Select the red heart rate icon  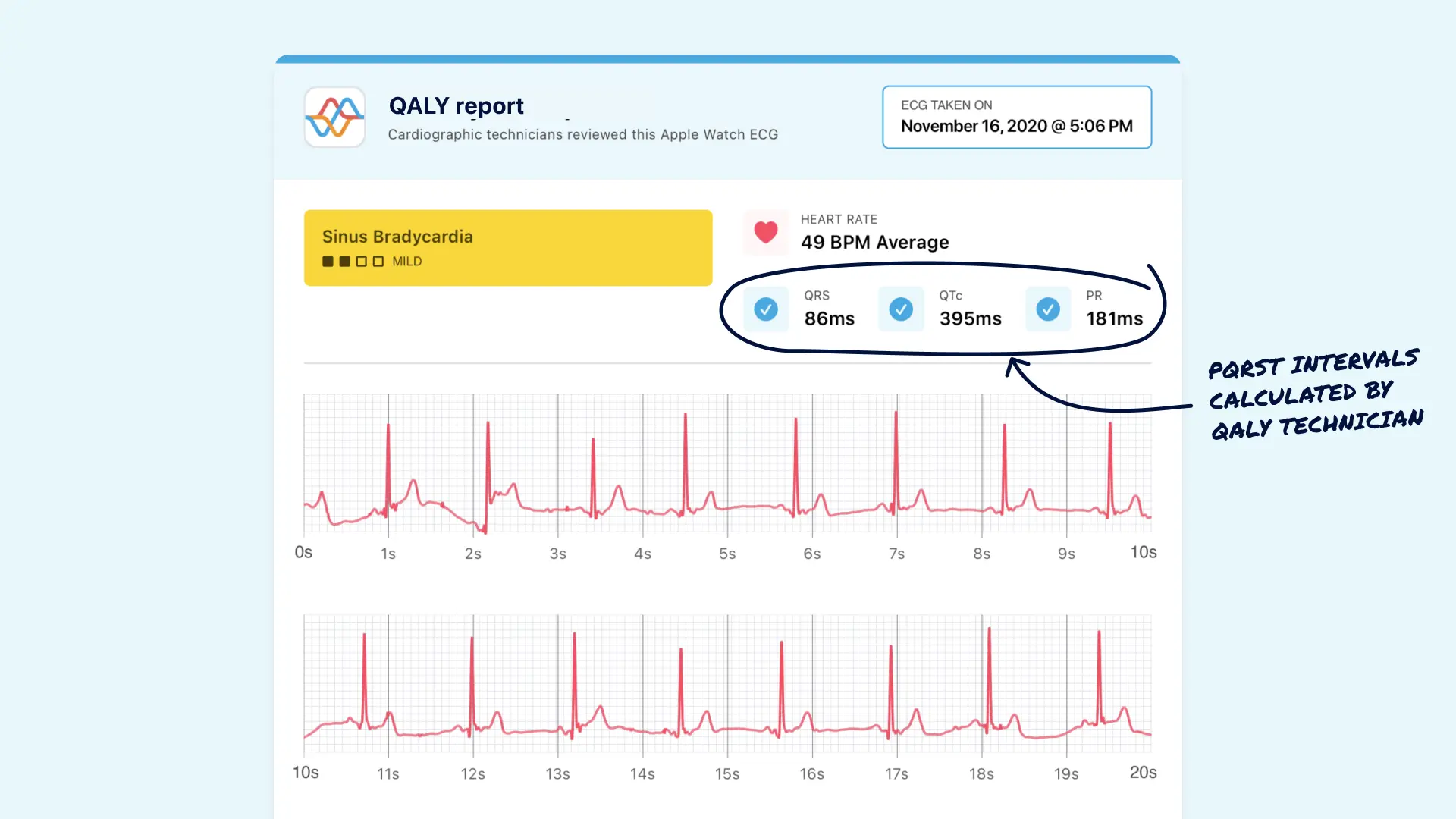(765, 232)
